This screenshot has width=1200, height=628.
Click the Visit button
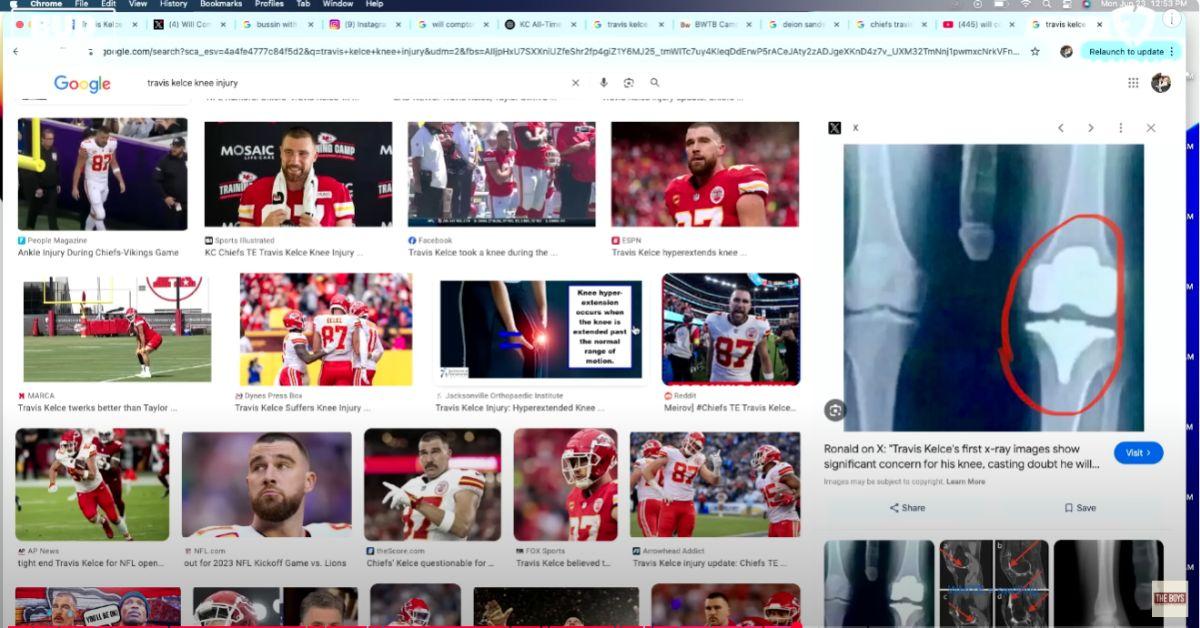[x=1138, y=453]
